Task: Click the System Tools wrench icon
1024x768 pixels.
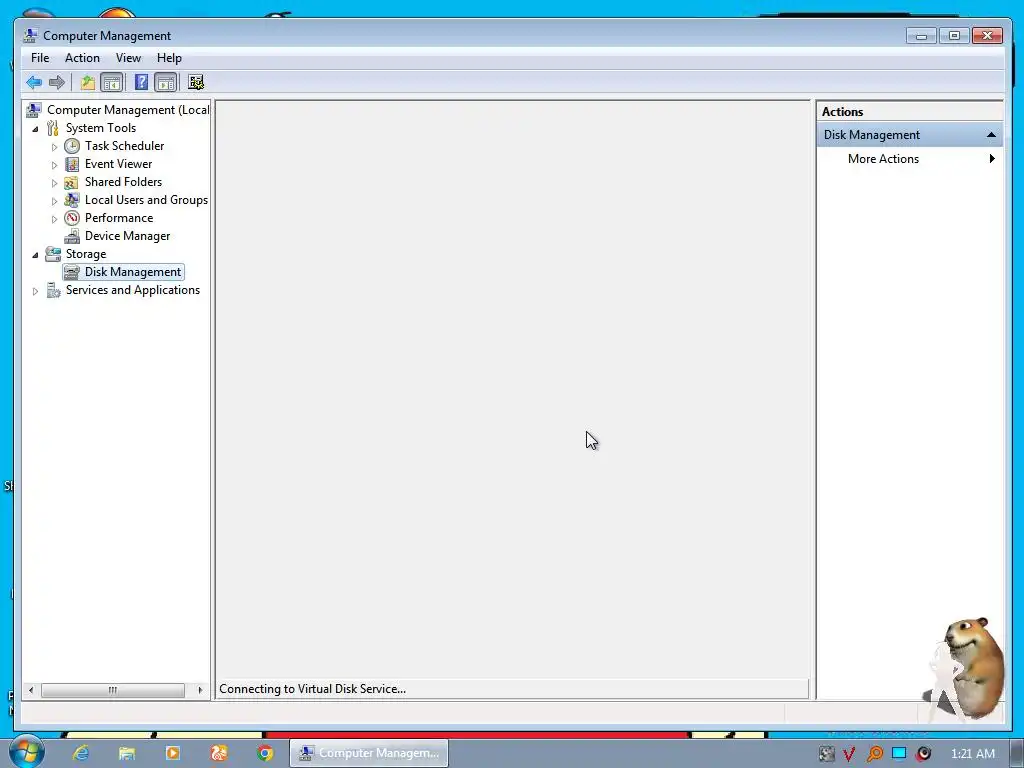Action: click(x=53, y=128)
